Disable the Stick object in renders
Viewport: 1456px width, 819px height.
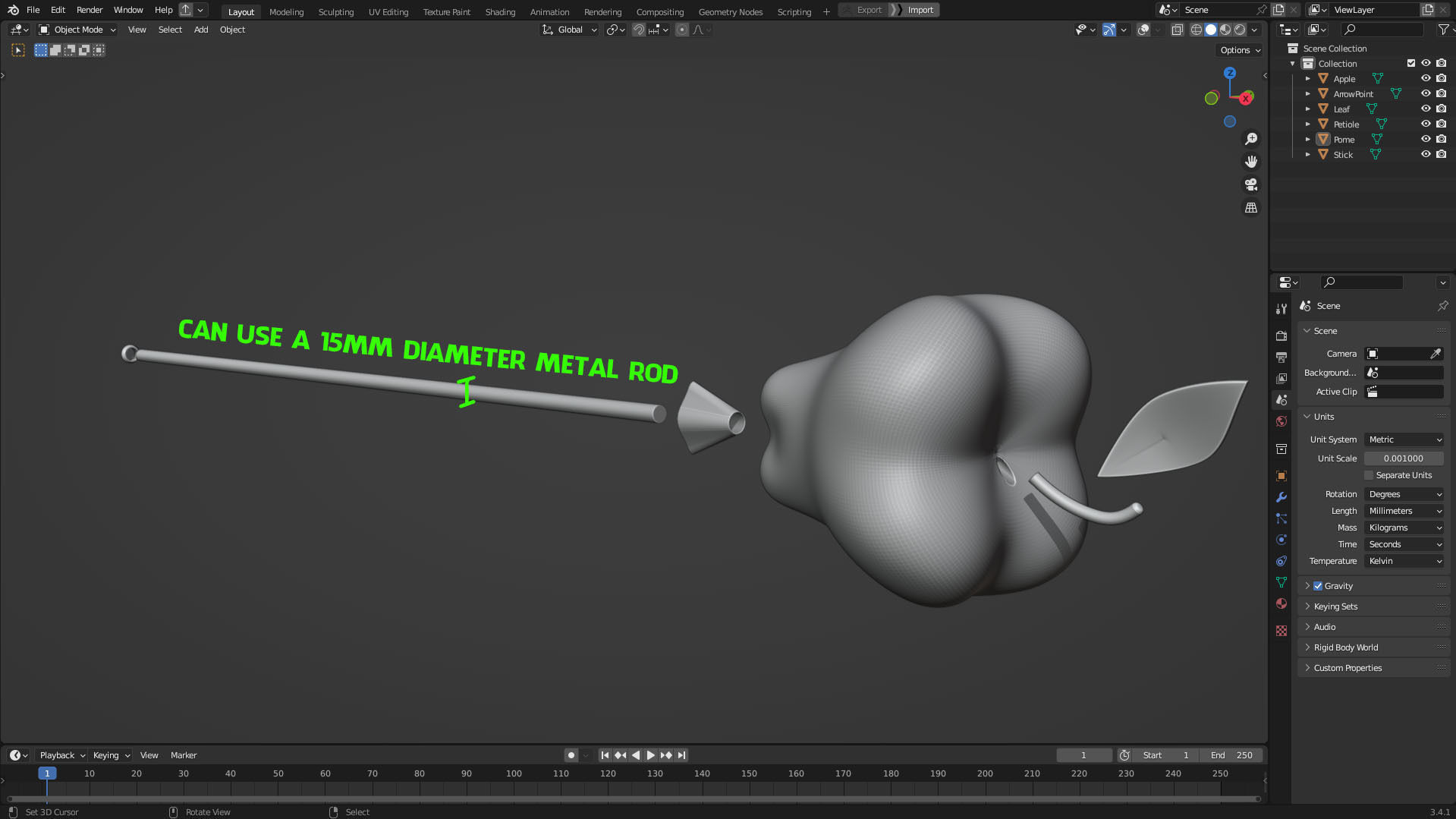pyautogui.click(x=1441, y=154)
